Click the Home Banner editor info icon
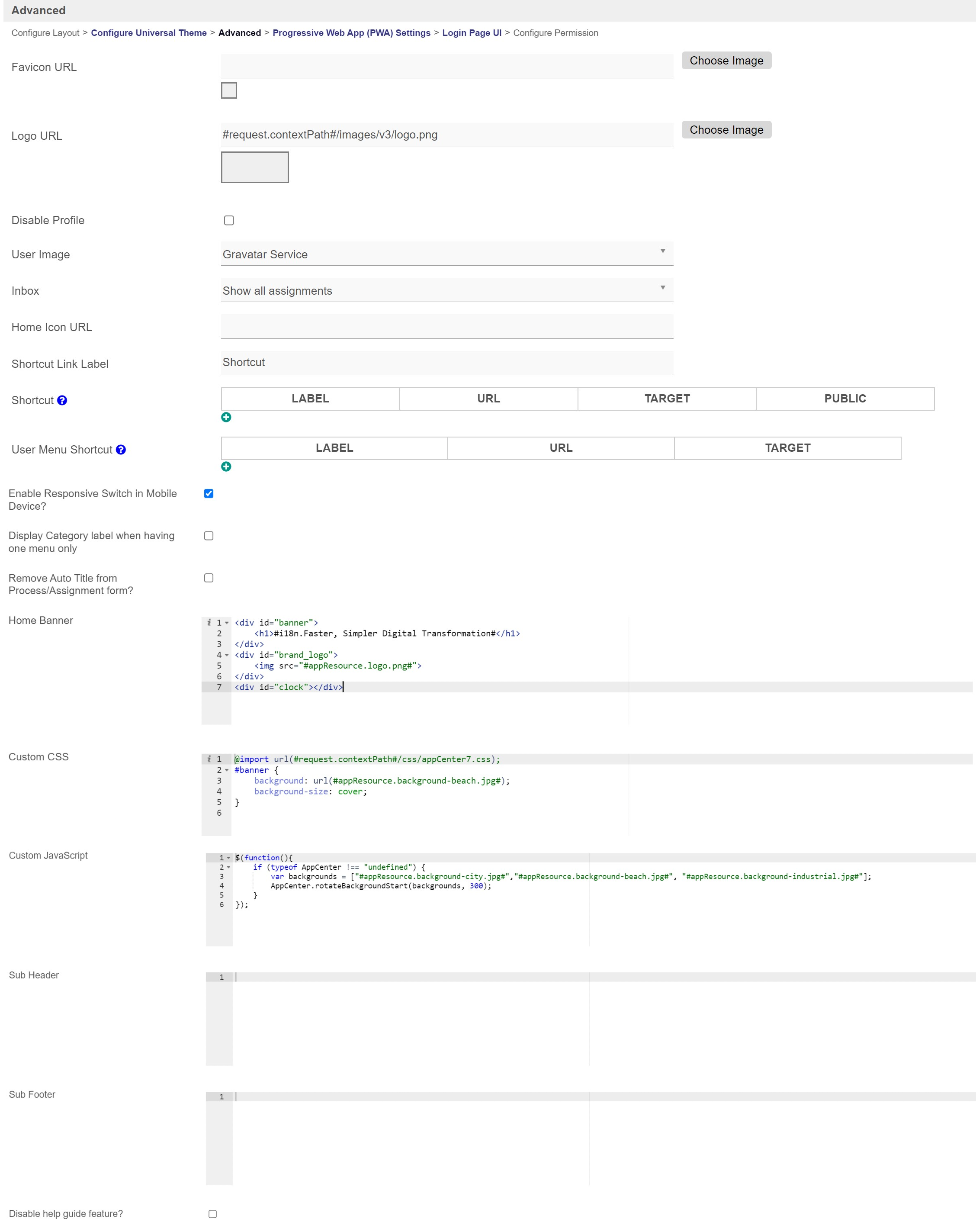976x1232 pixels. (x=209, y=622)
